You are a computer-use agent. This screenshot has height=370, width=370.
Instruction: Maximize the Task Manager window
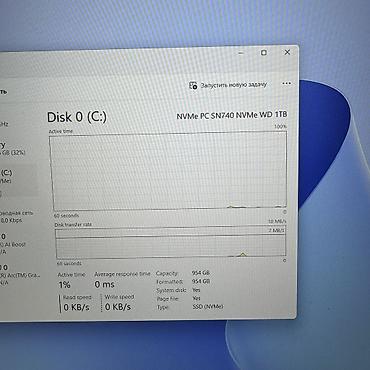[264, 53]
